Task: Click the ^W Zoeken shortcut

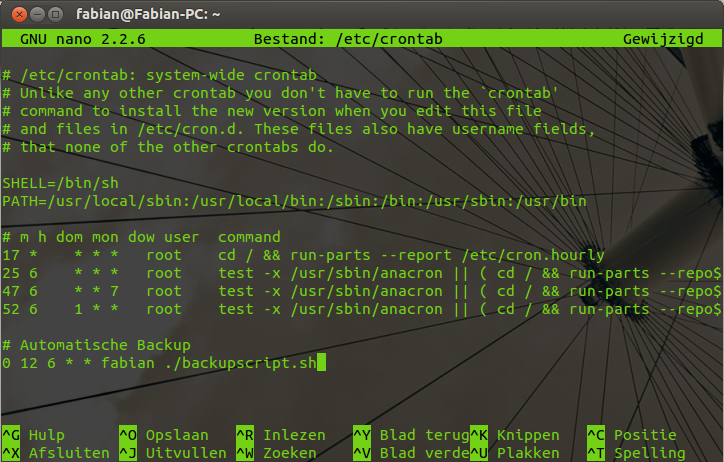Action: tap(276, 453)
